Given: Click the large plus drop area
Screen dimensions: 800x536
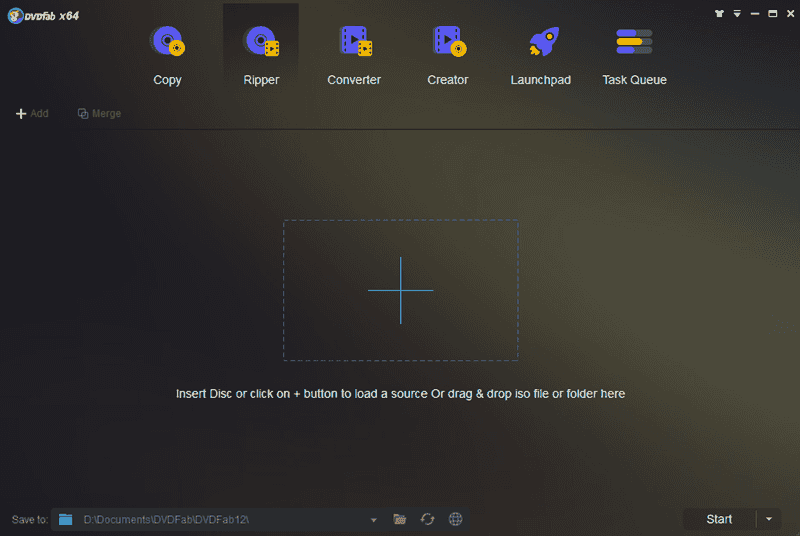Looking at the screenshot, I should 401,290.
